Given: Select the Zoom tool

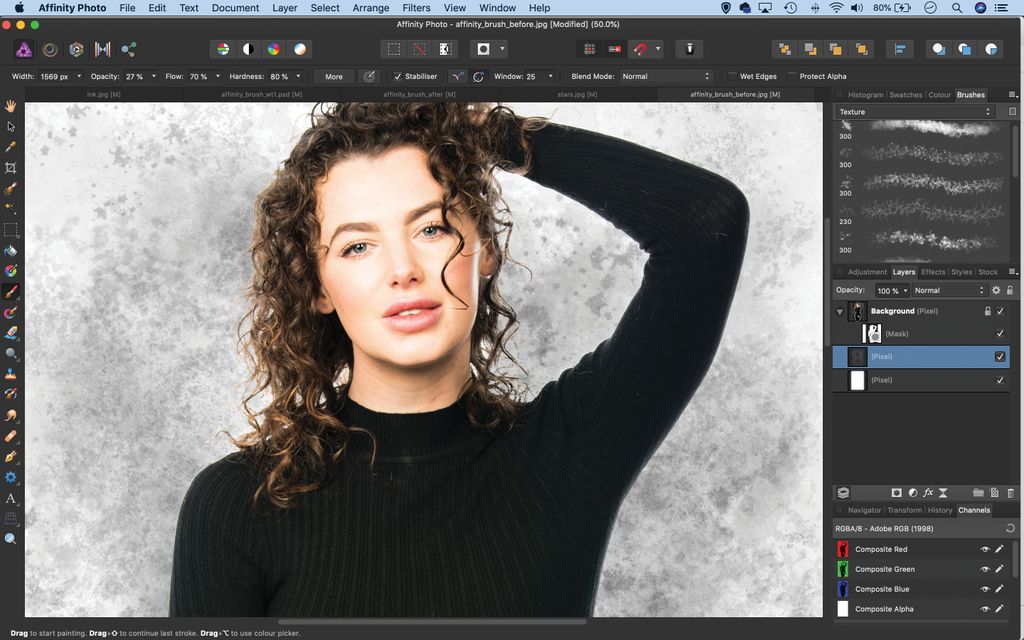Looking at the screenshot, I should click(12, 539).
